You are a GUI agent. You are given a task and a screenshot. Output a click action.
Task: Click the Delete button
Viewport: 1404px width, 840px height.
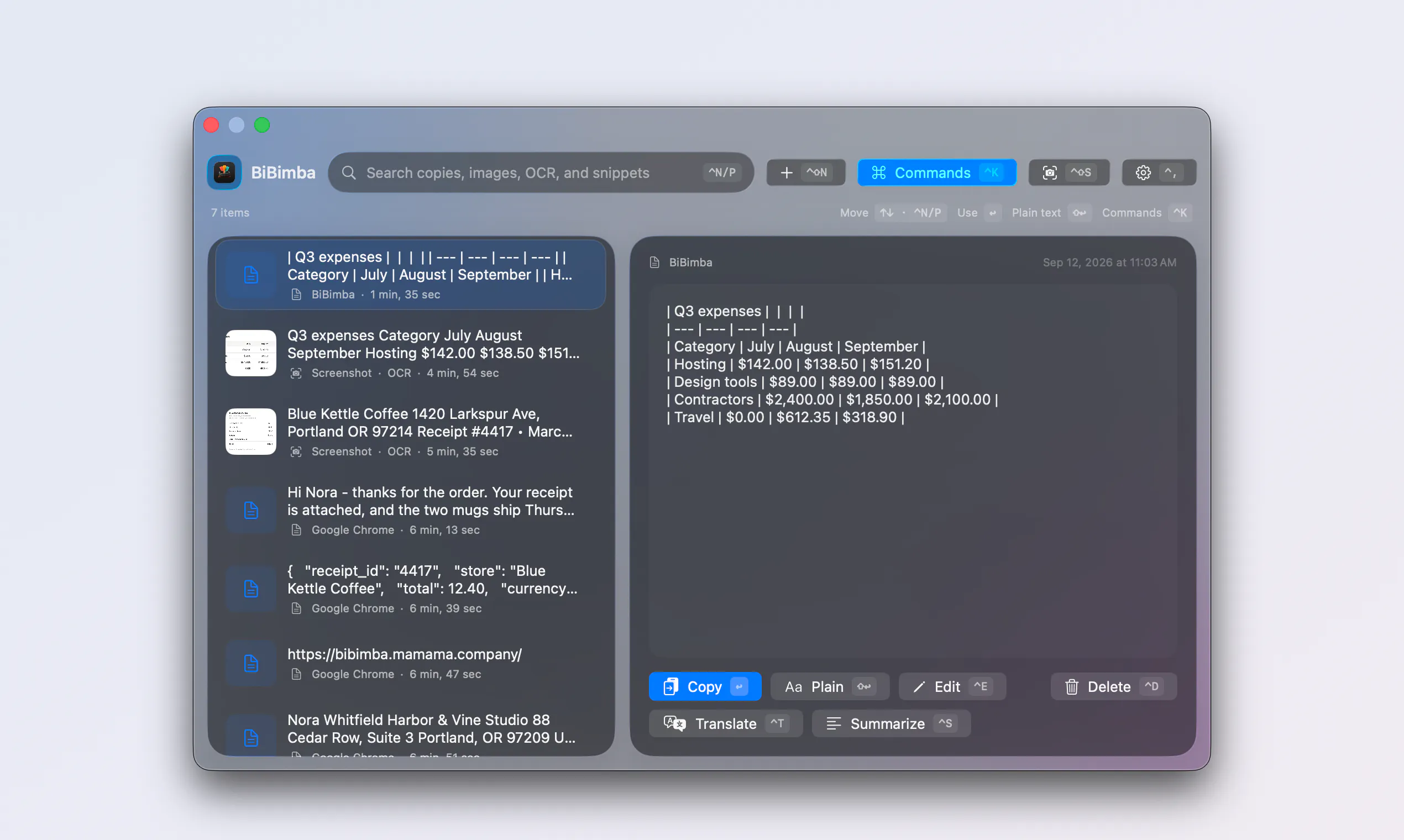(x=1114, y=686)
